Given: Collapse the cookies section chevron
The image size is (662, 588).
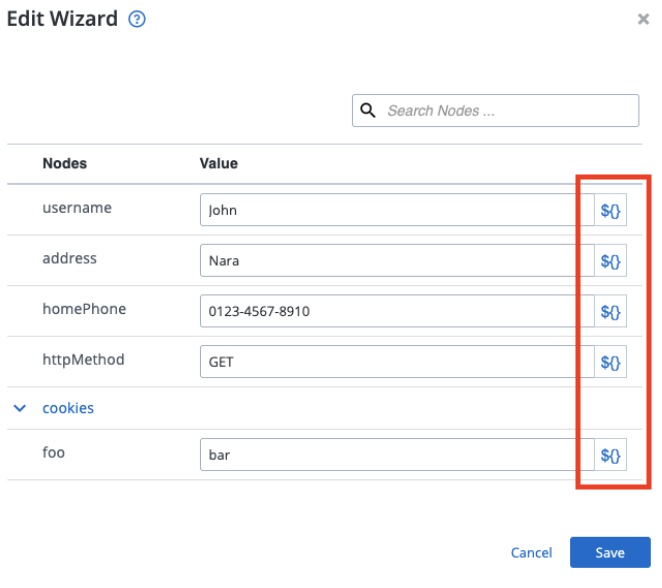Looking at the screenshot, I should pos(20,408).
